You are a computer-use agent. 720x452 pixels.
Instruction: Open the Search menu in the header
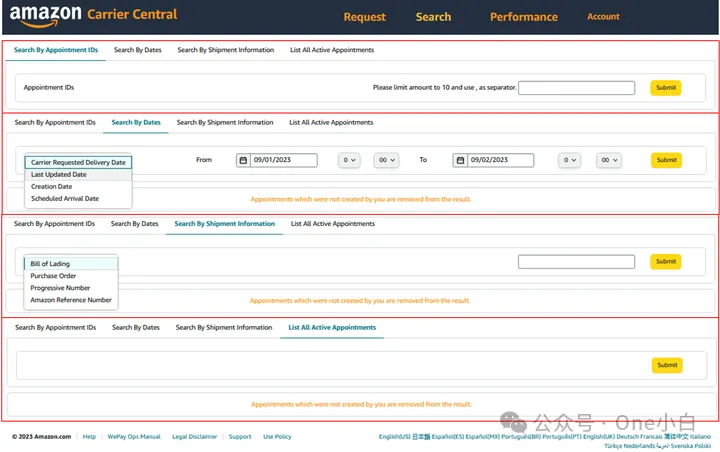click(433, 17)
